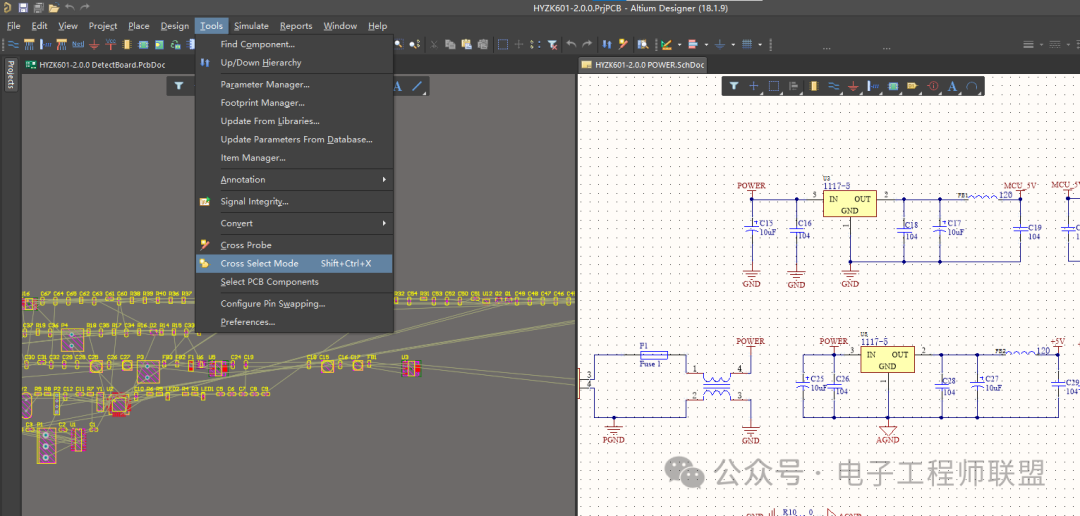Click the GND power port in the schematic Active Bar

(853, 86)
